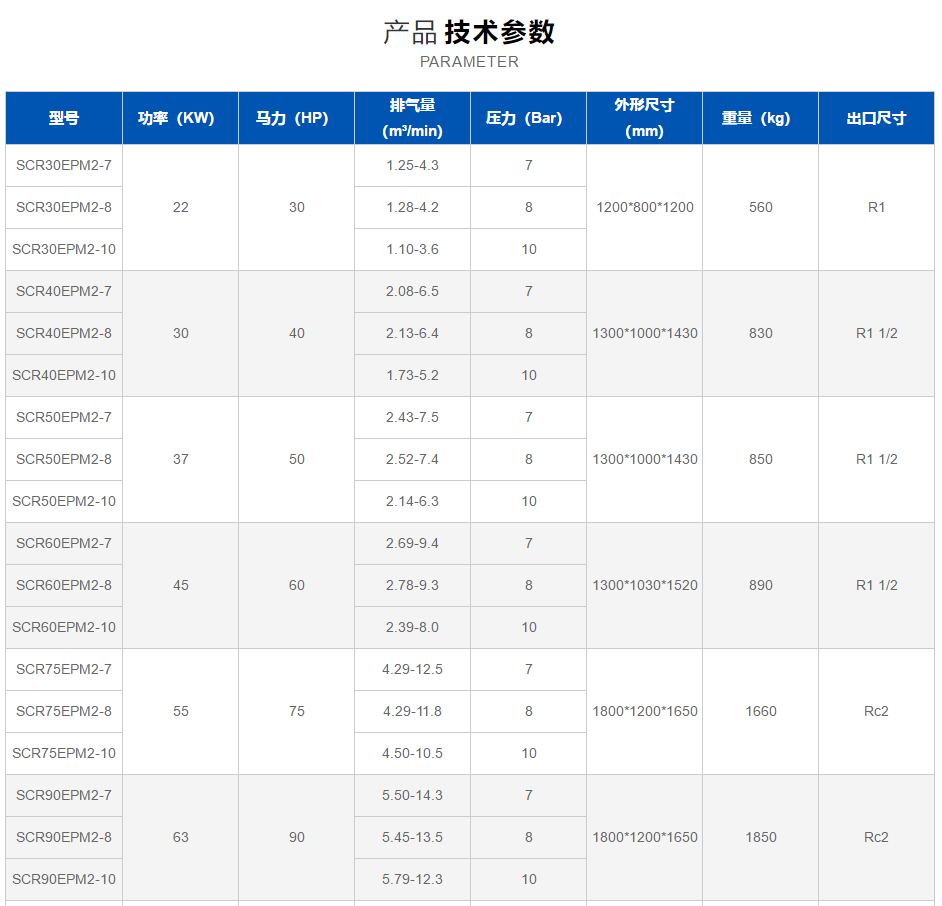The image size is (942, 906).
Task: Select the 马力 (HP) header cell
Action: 296,118
